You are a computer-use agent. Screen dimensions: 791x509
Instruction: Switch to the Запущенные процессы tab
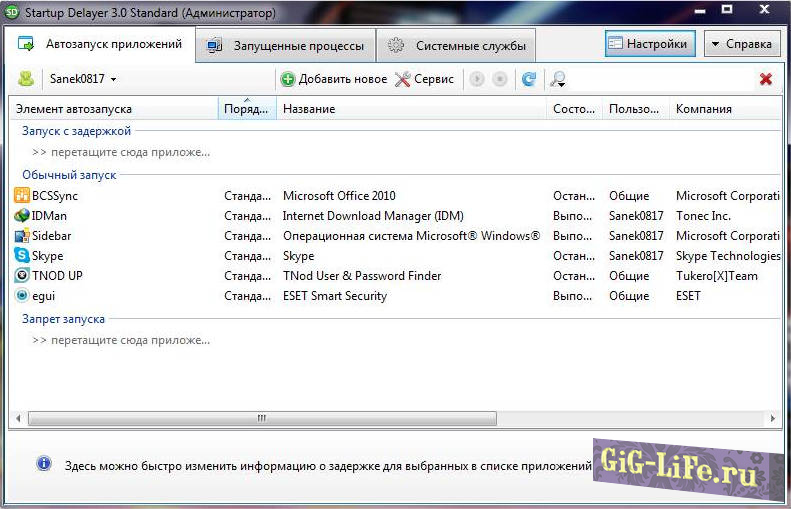285,46
